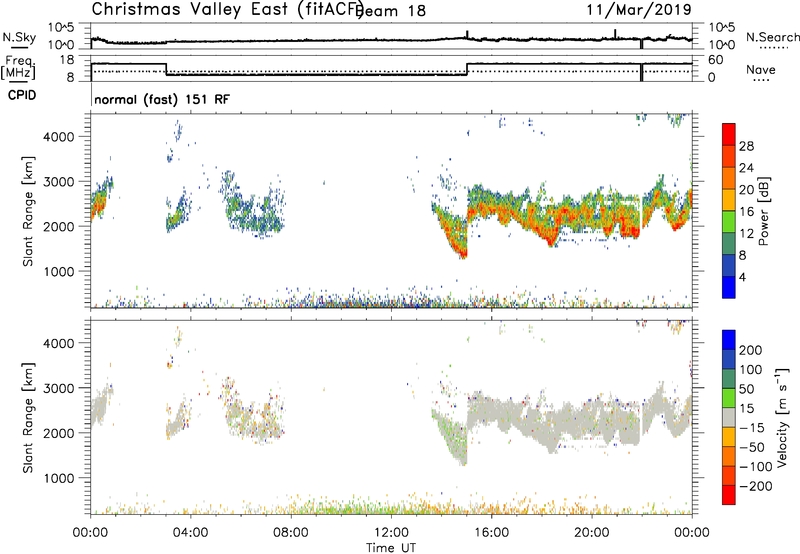Select the 1000 tick in the velocity panel
This screenshot has width=800, height=554.
[58, 478]
